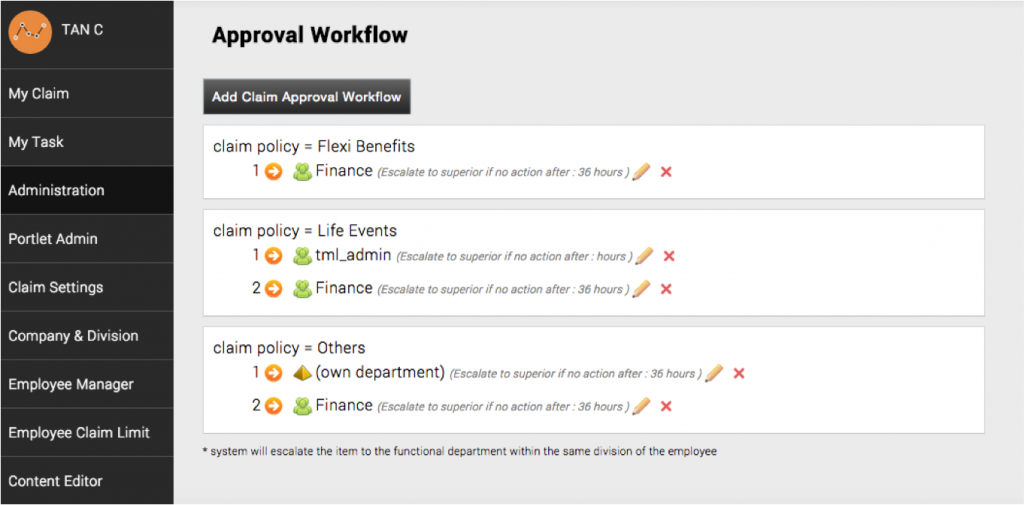Image resolution: width=1024 pixels, height=505 pixels.
Task: Open Content Editor in sidebar
Action: click(87, 481)
